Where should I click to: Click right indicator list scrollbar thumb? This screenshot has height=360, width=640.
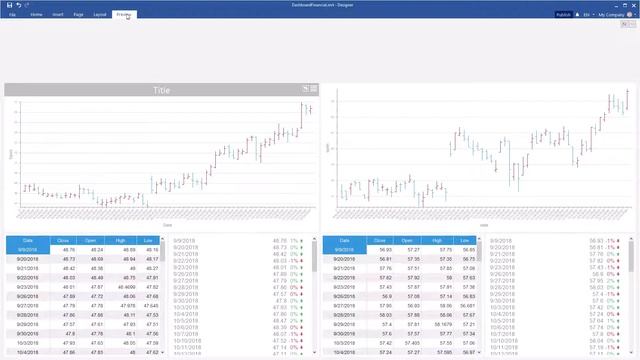(631, 257)
